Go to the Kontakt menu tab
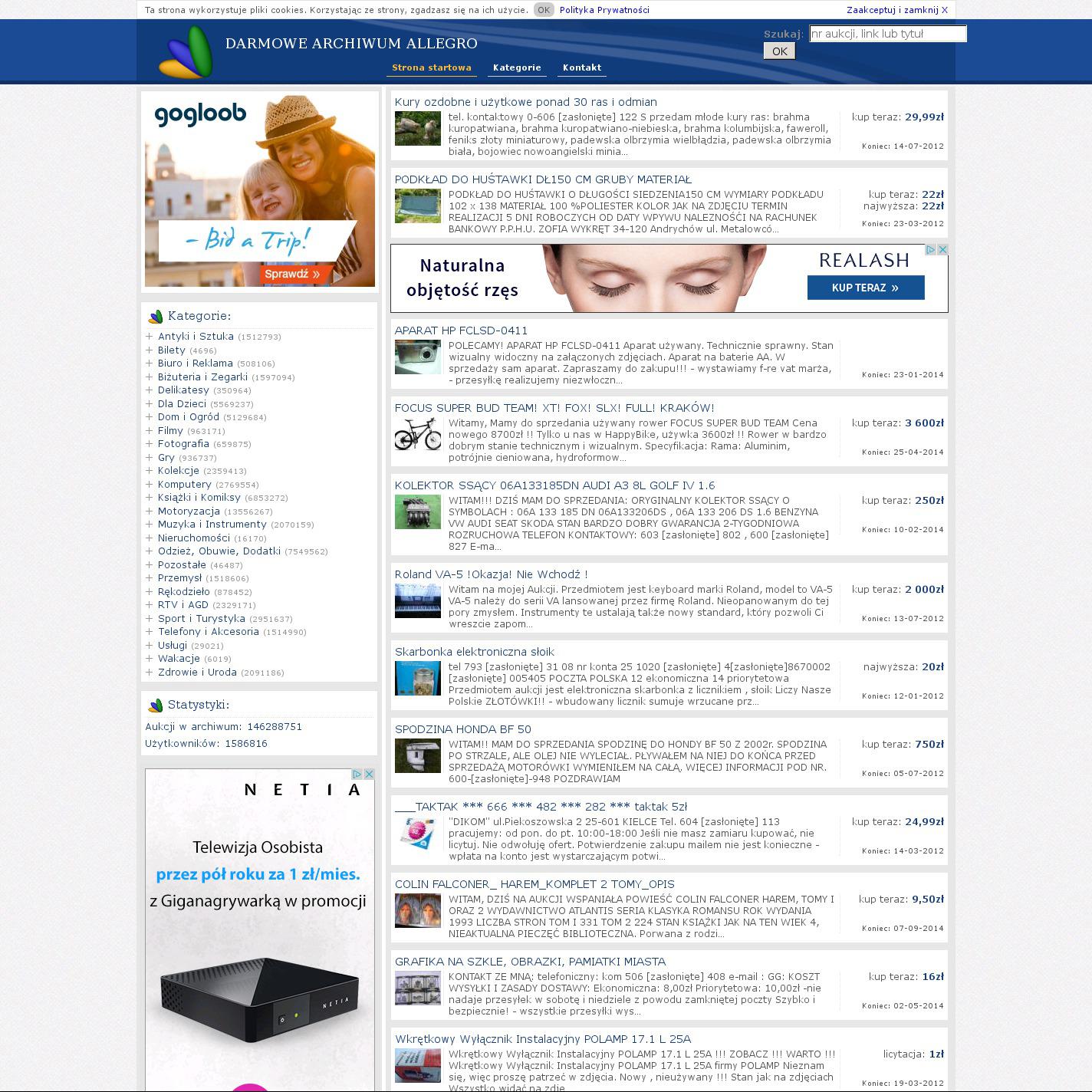The width and height of the screenshot is (1092, 1092). tap(581, 67)
